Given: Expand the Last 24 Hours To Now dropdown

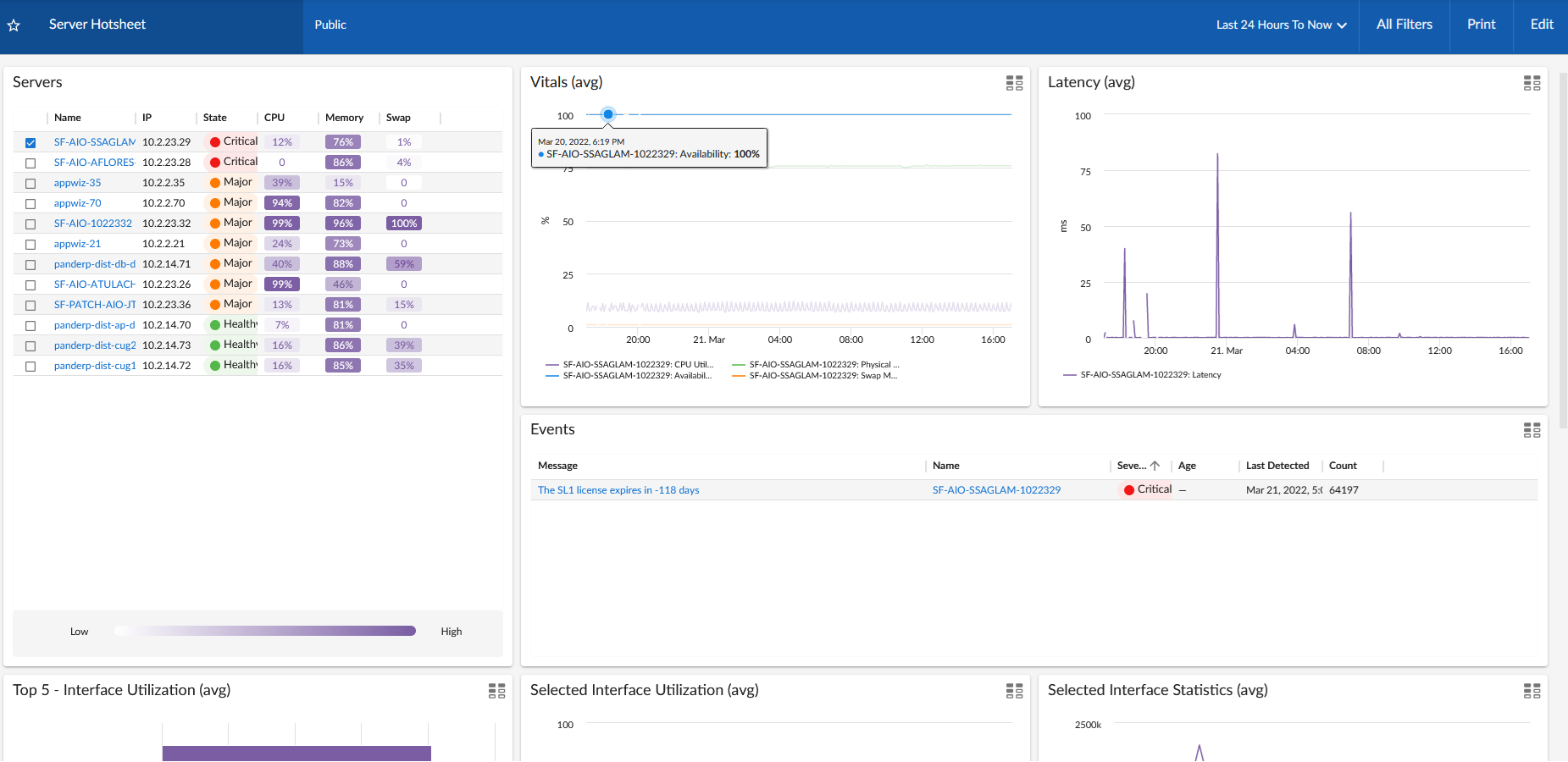Looking at the screenshot, I should coord(1281,25).
